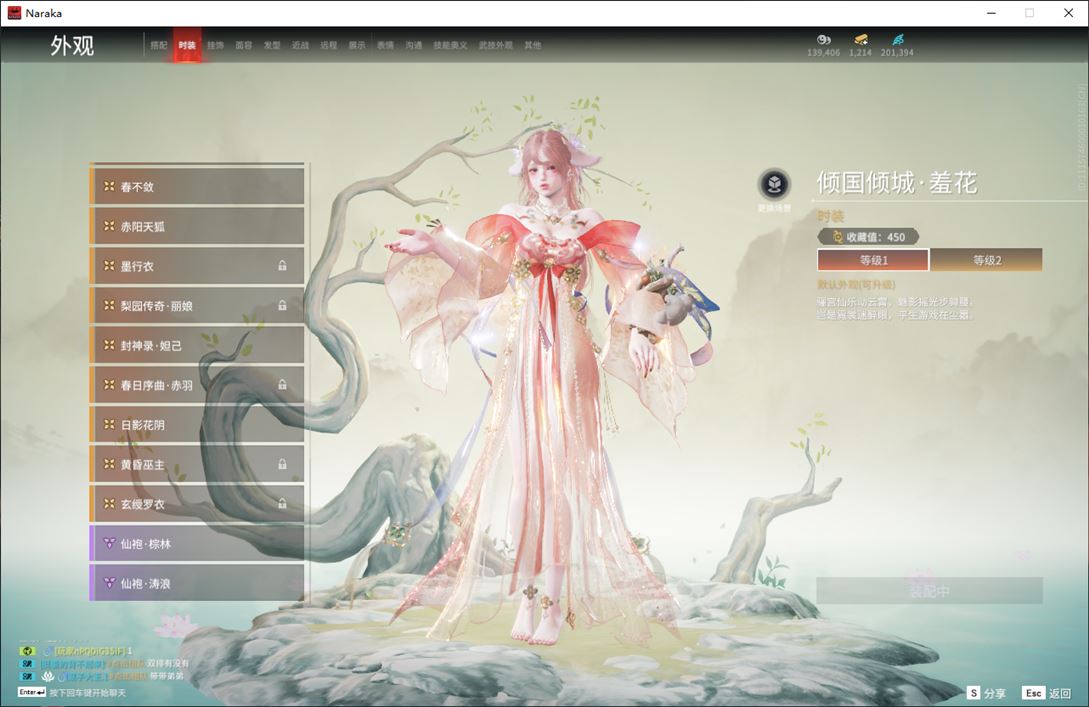Go to the 发型 tab
The image size is (1089, 707).
point(272,45)
